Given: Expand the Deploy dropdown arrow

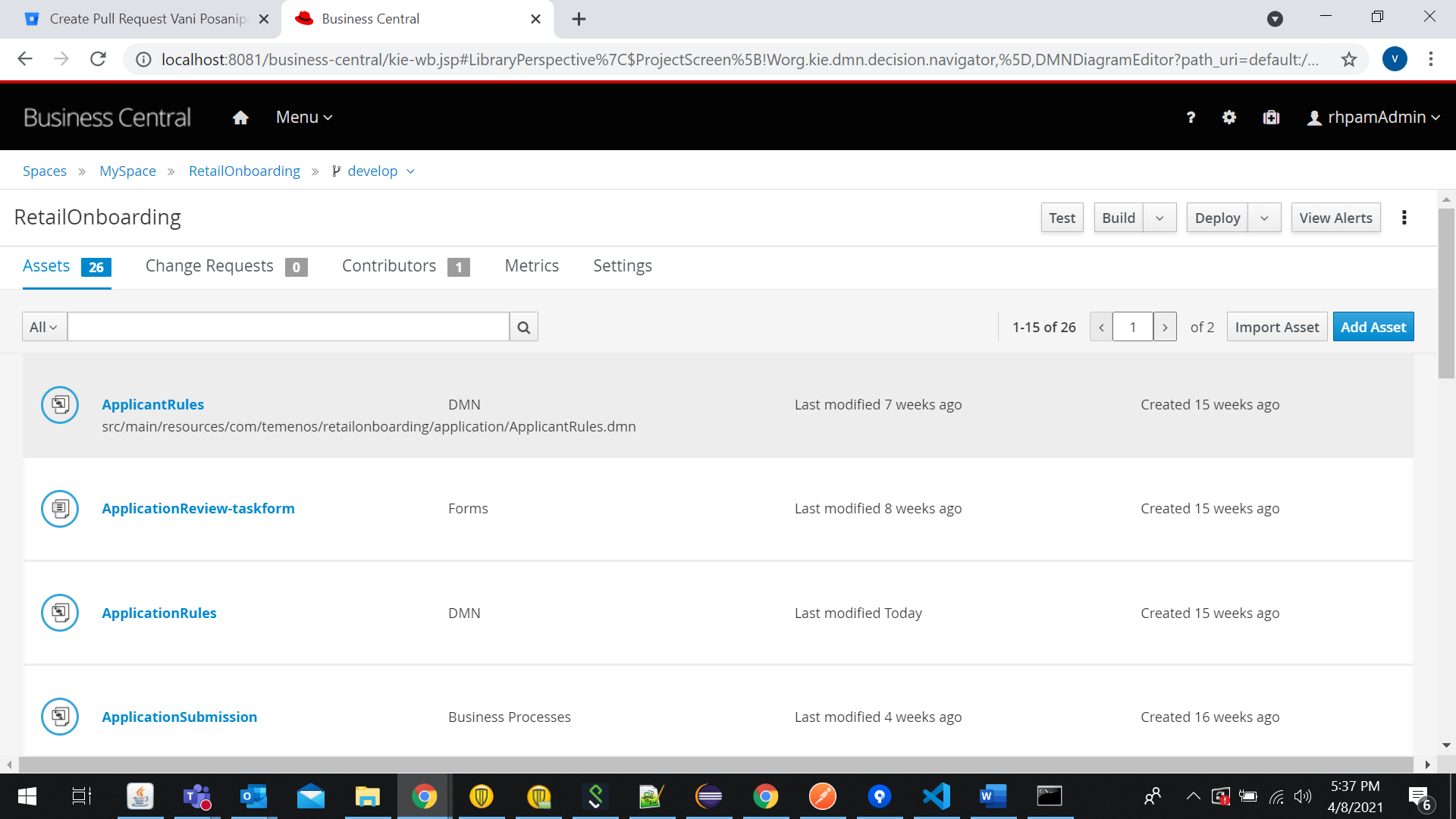Looking at the screenshot, I should click(1264, 218).
